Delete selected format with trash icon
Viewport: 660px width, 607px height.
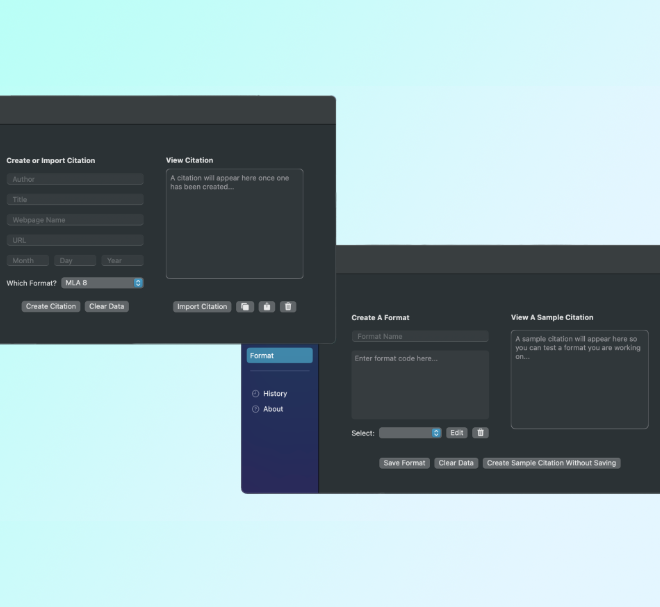pos(481,433)
